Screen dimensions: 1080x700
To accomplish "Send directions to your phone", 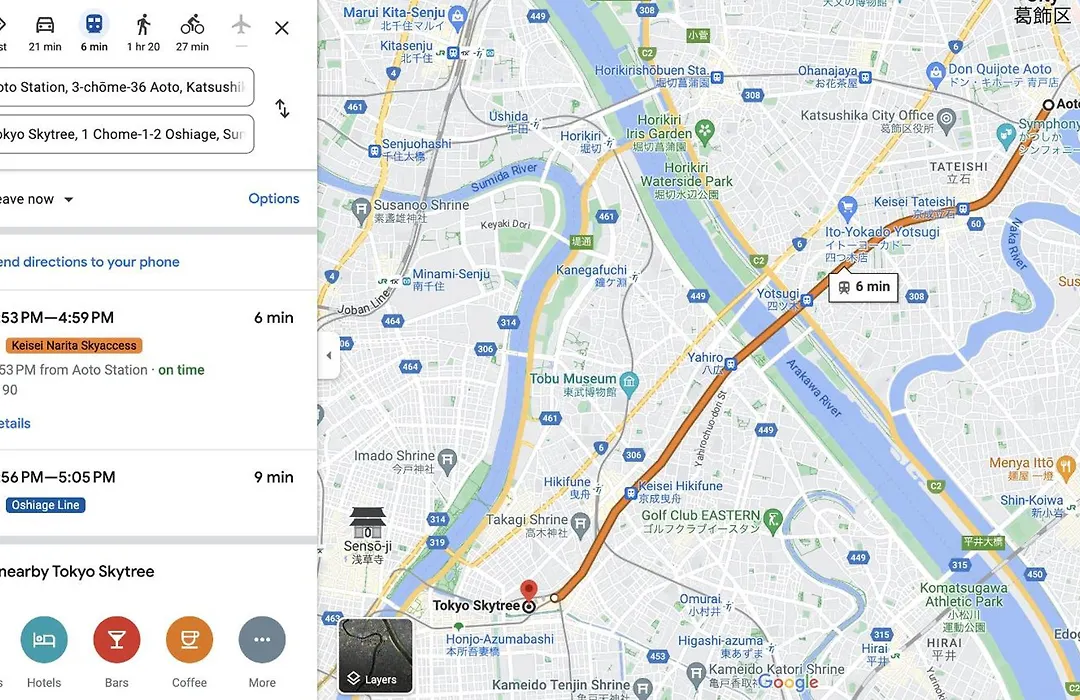I will point(90,262).
